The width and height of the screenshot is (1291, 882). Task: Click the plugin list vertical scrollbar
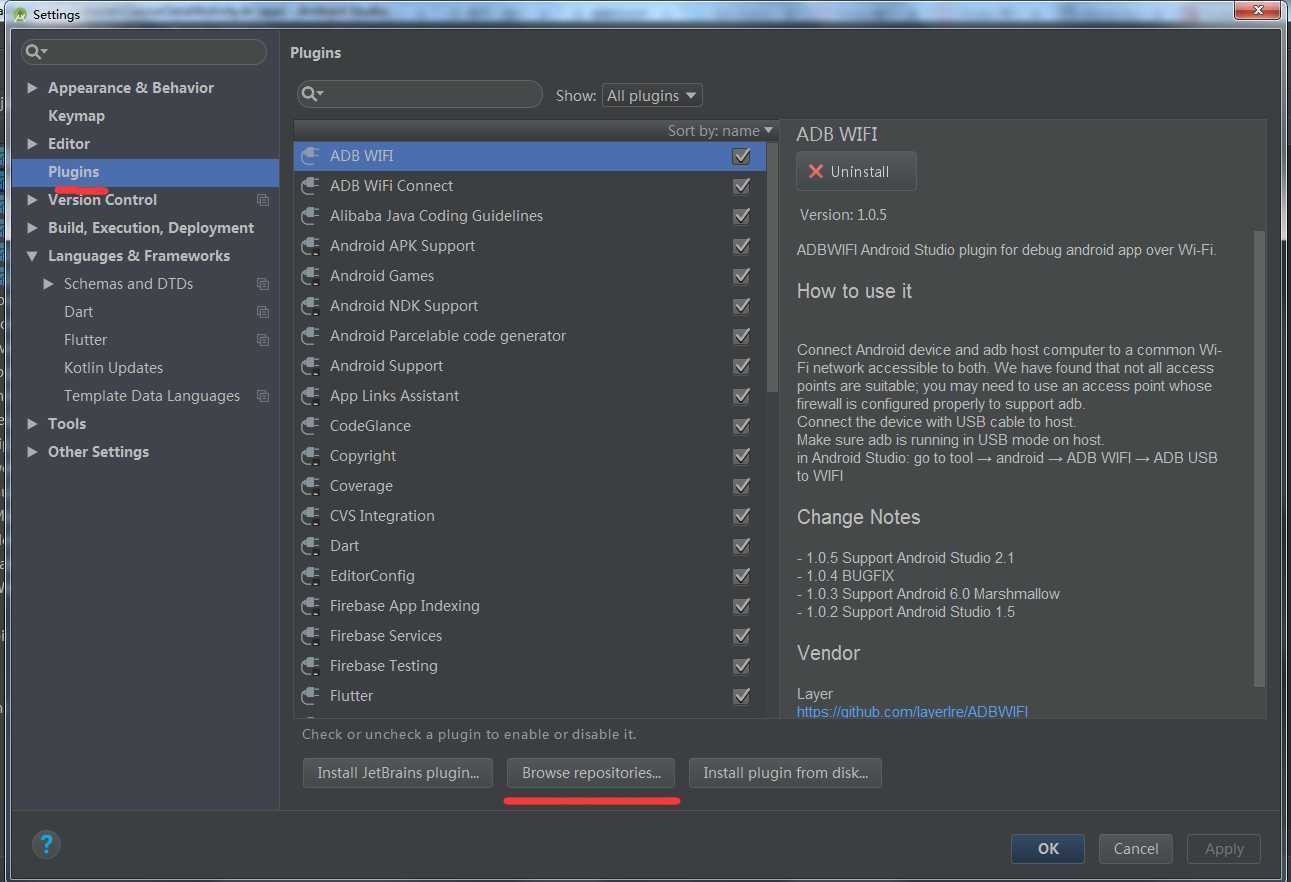(x=772, y=267)
